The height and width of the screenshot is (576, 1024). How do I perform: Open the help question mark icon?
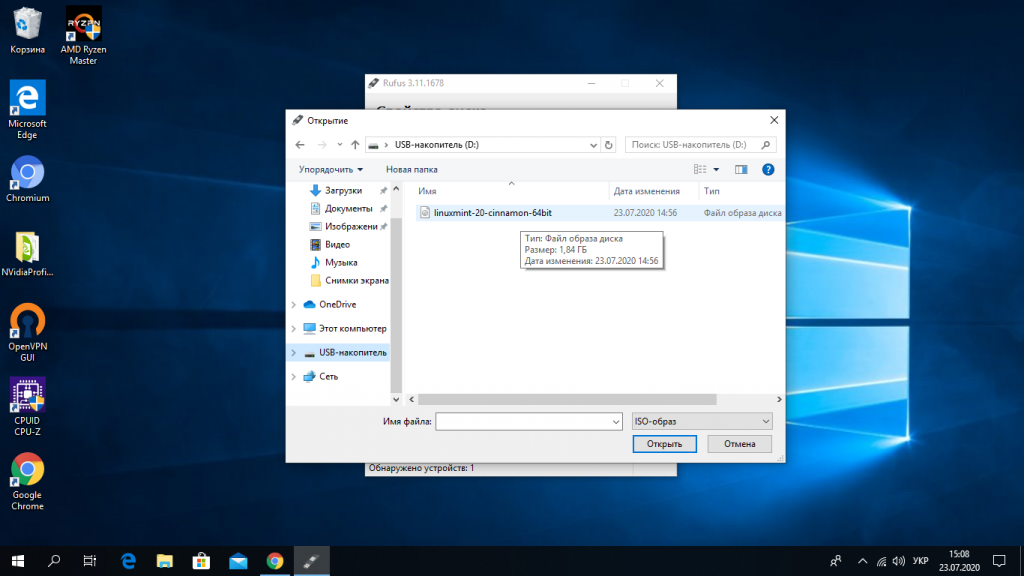(768, 170)
